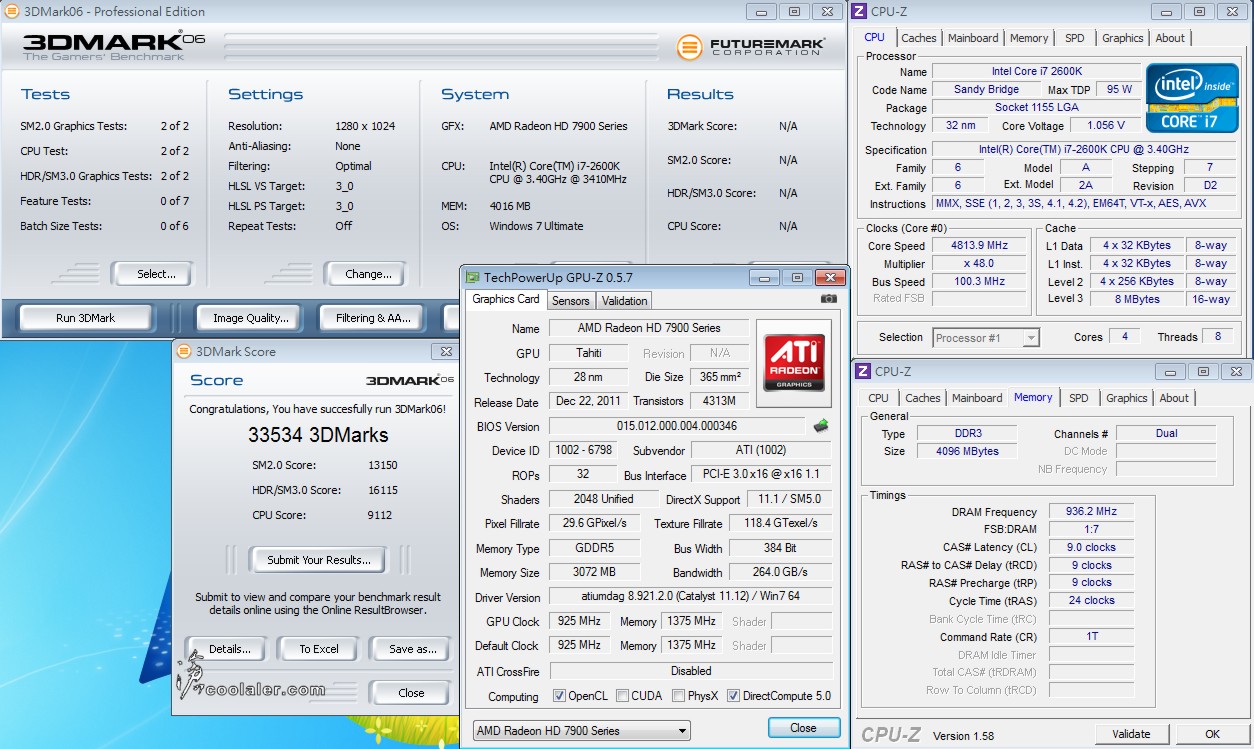The height and width of the screenshot is (749, 1254).
Task: Open Graphics tab in top CPU-Z window
Action: (x=1123, y=38)
